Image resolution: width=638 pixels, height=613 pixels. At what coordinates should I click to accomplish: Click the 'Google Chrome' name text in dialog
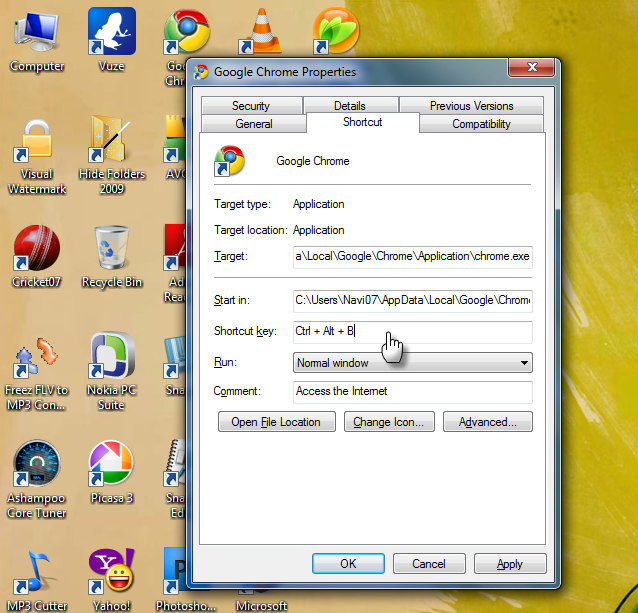point(313,161)
